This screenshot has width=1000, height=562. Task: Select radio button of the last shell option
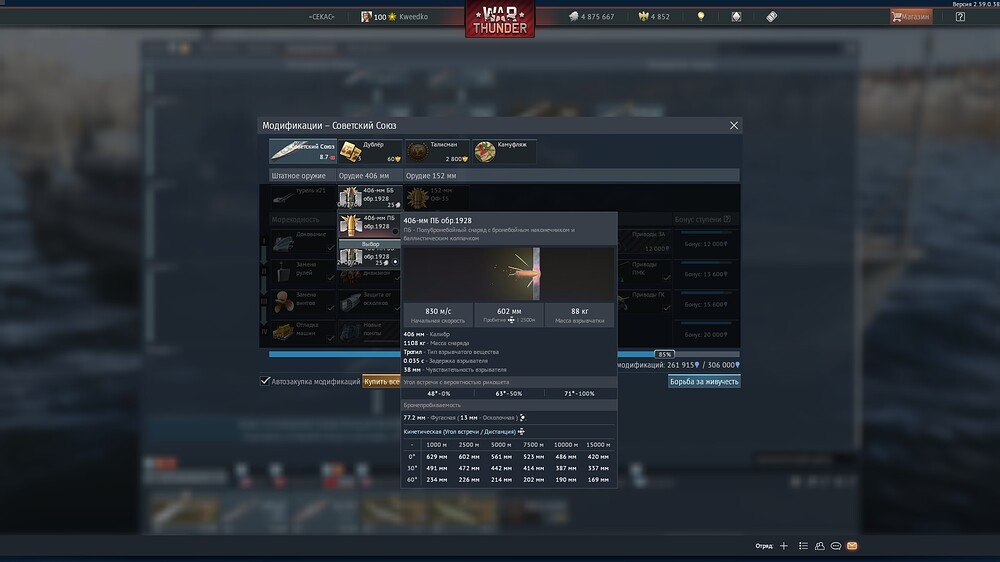pos(395,262)
